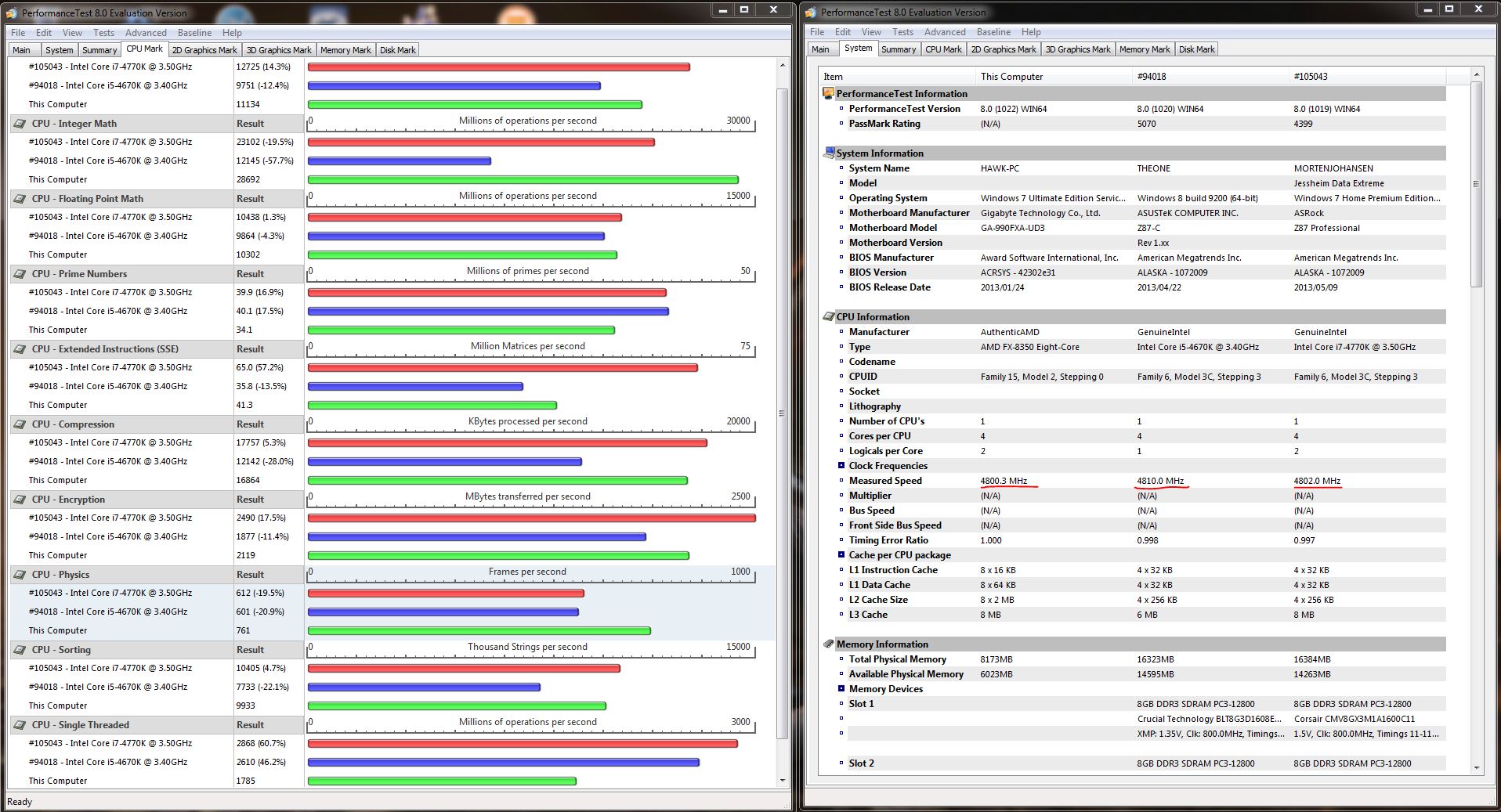
Task: Open the Advanced menu in the right window
Action: [x=945, y=32]
